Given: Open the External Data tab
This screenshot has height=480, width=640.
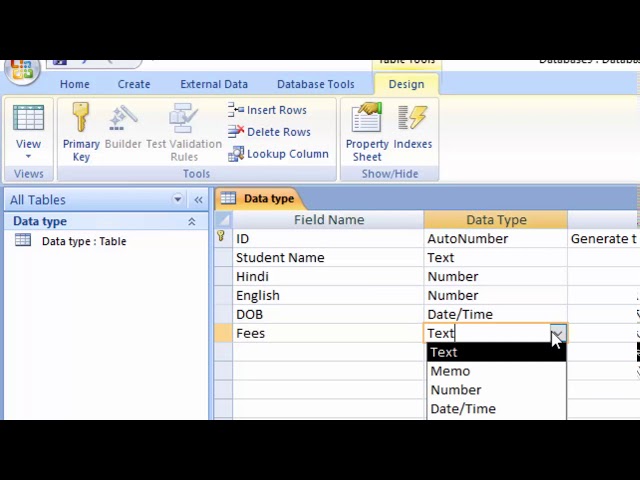Looking at the screenshot, I should coord(214,84).
